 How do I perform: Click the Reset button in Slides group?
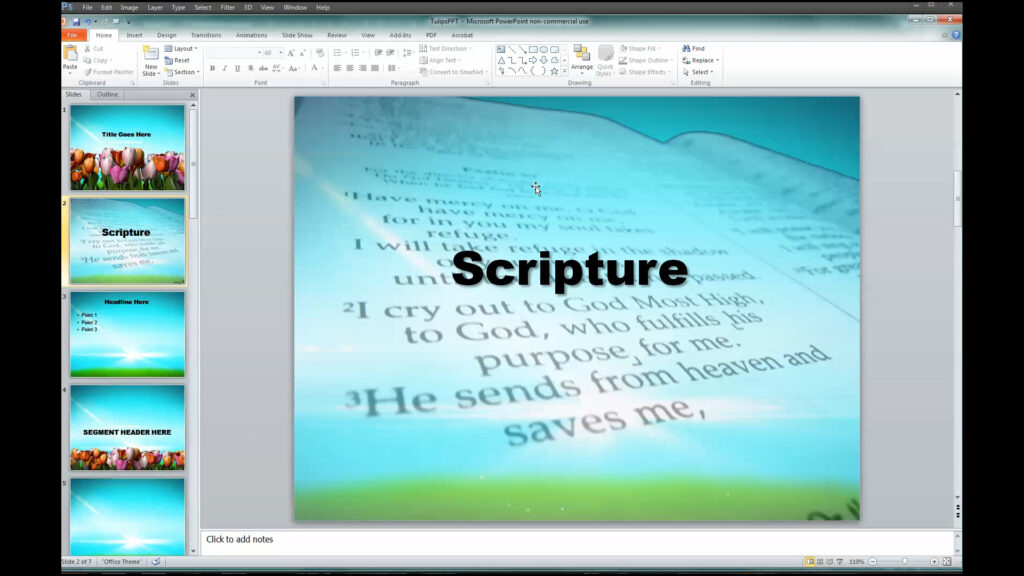pos(180,59)
